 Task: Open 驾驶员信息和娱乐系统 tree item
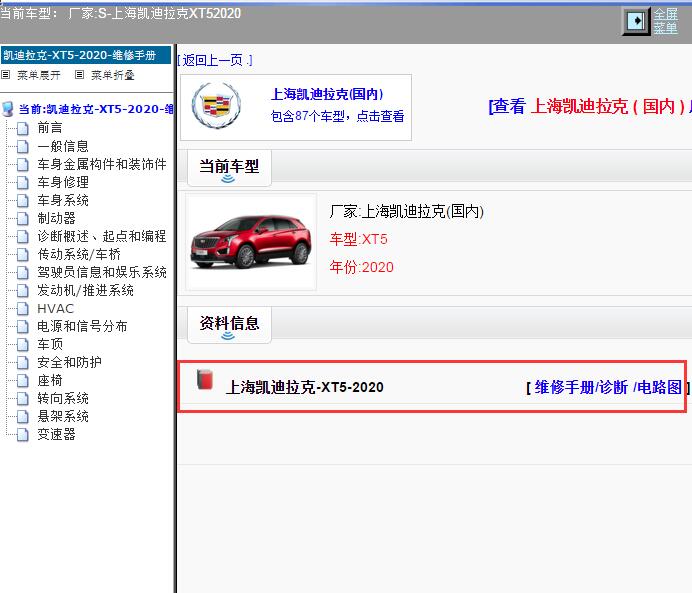[102, 272]
